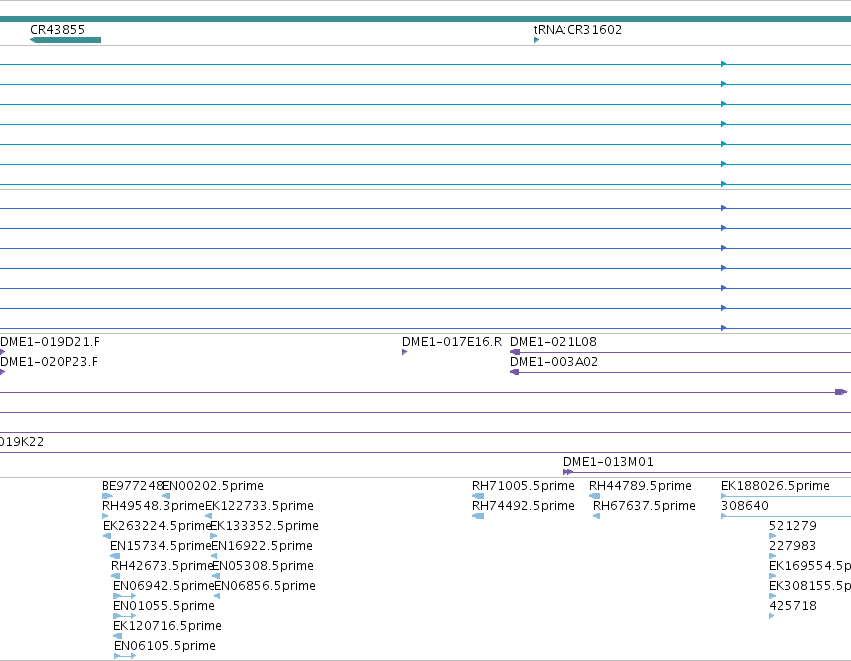
Task: Click the RH71005.5prime feature glyph
Action: coord(478,496)
